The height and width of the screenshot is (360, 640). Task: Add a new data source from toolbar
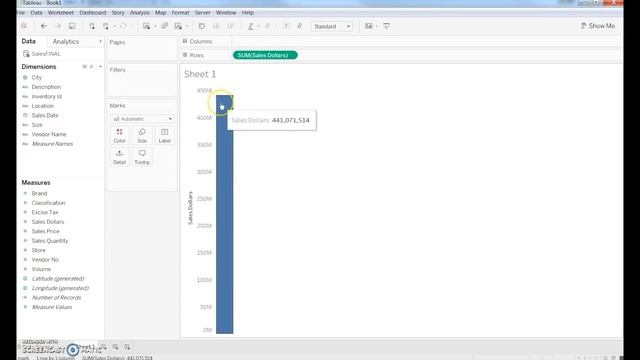pyautogui.click(x=92, y=26)
